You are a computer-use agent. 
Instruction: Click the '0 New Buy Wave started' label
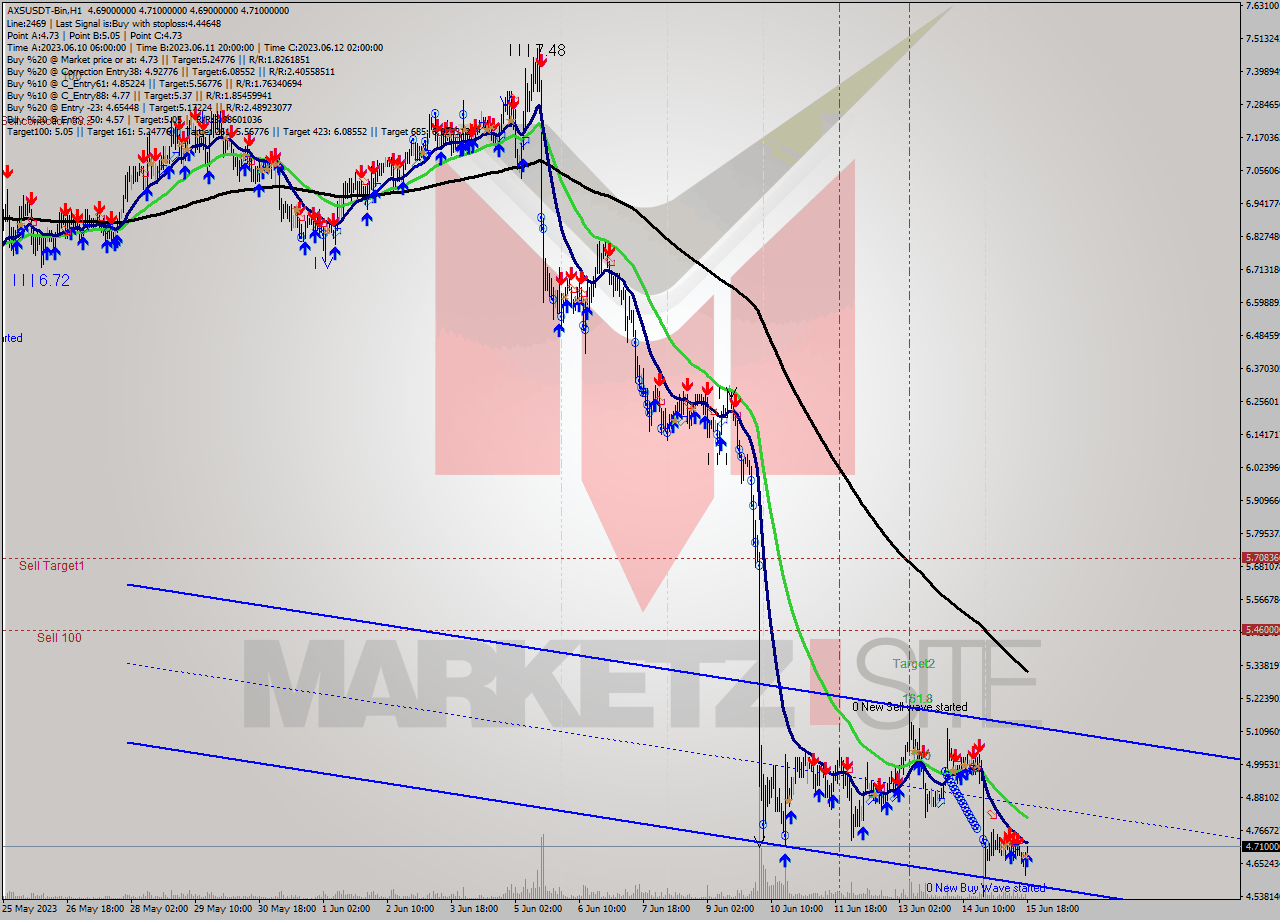pos(985,888)
